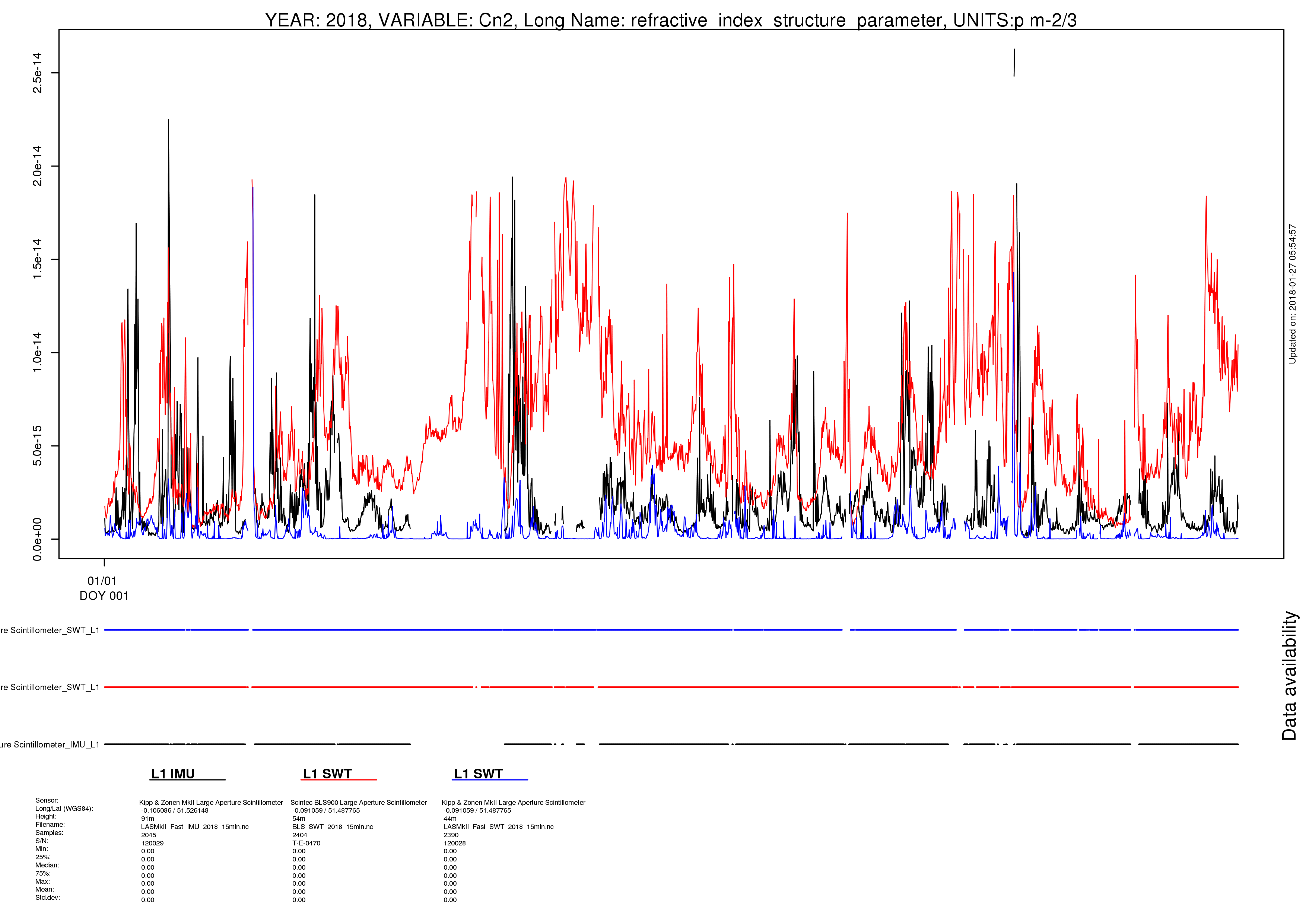Click the x-axis date label 01/01
This screenshot has height=924, width=1306.
click(102, 581)
